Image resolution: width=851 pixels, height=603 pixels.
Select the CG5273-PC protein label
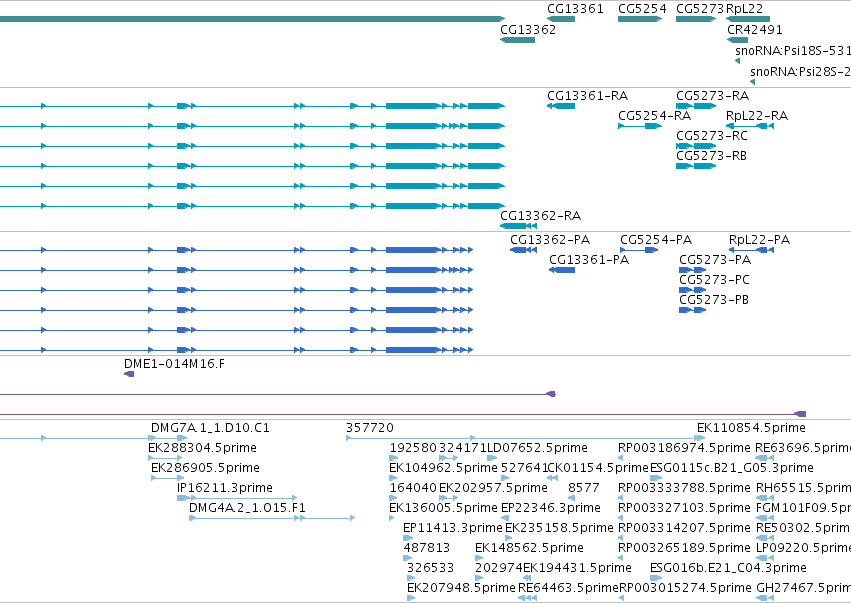pyautogui.click(x=714, y=280)
